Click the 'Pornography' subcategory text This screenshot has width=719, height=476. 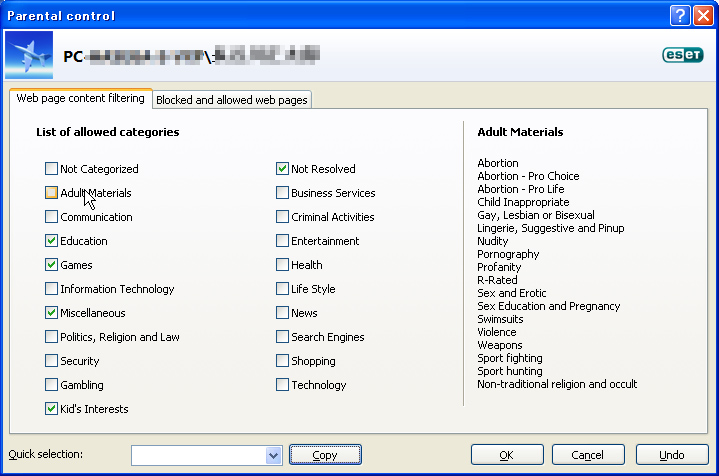click(x=508, y=254)
